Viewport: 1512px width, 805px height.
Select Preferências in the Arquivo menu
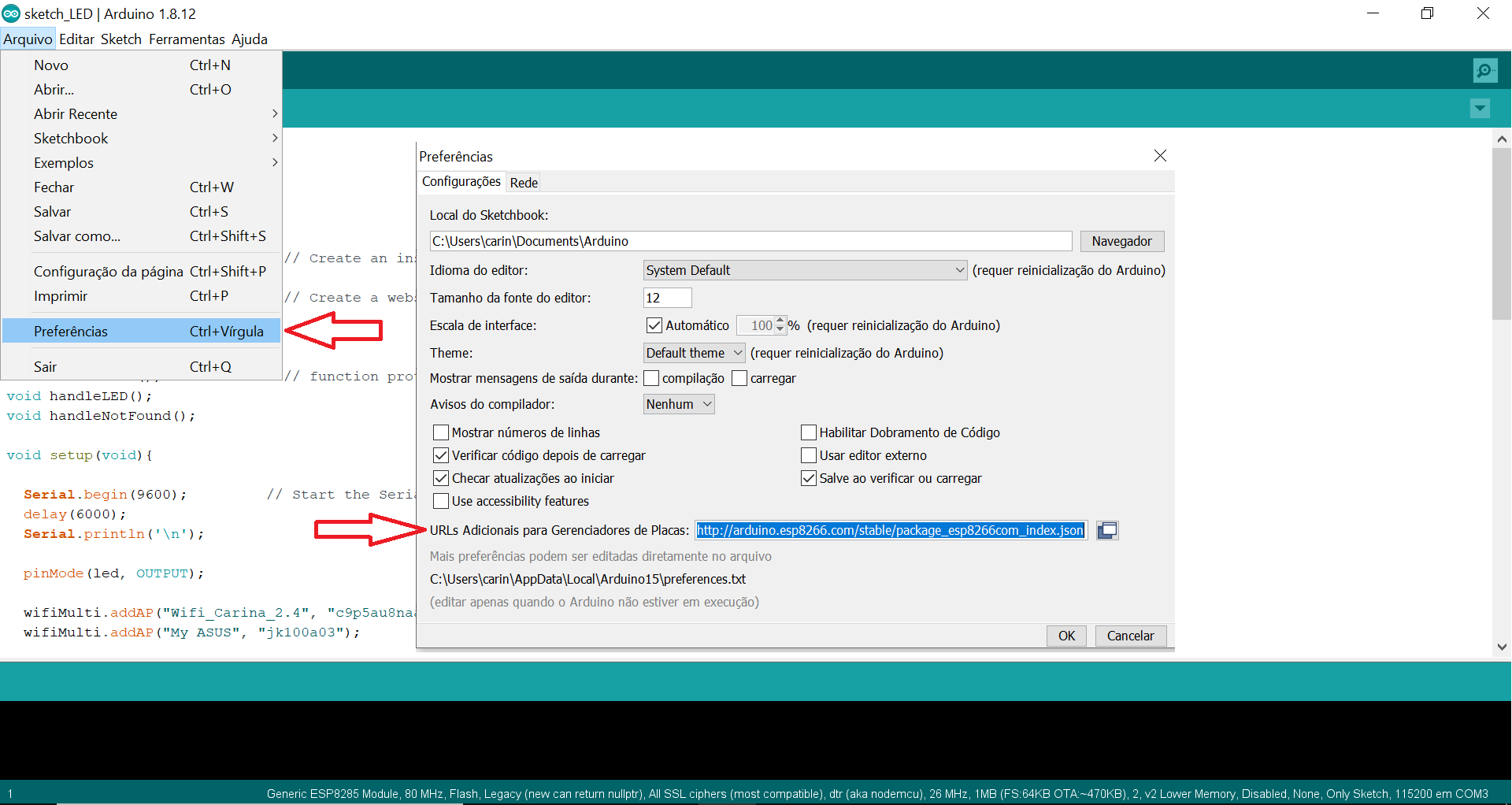[x=142, y=332]
